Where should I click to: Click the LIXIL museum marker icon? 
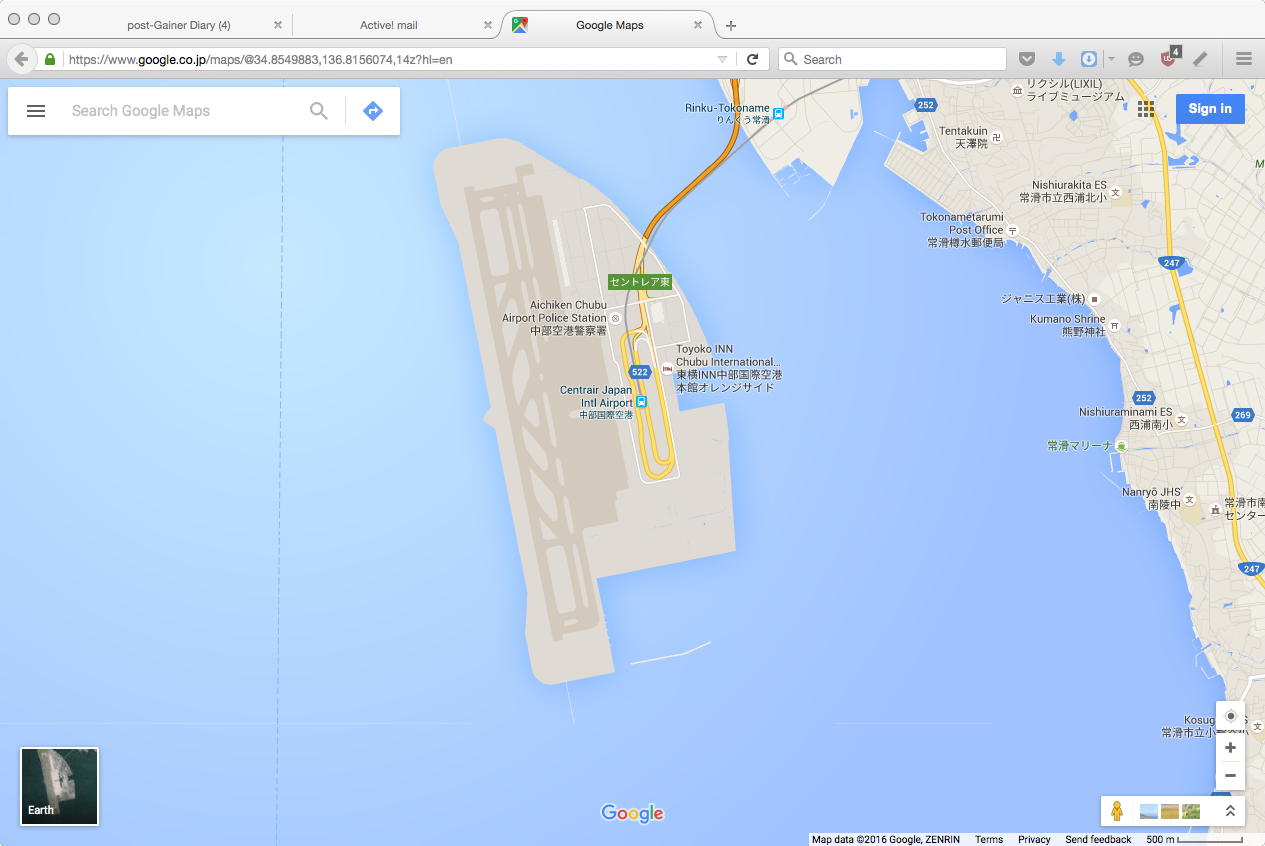(1017, 91)
